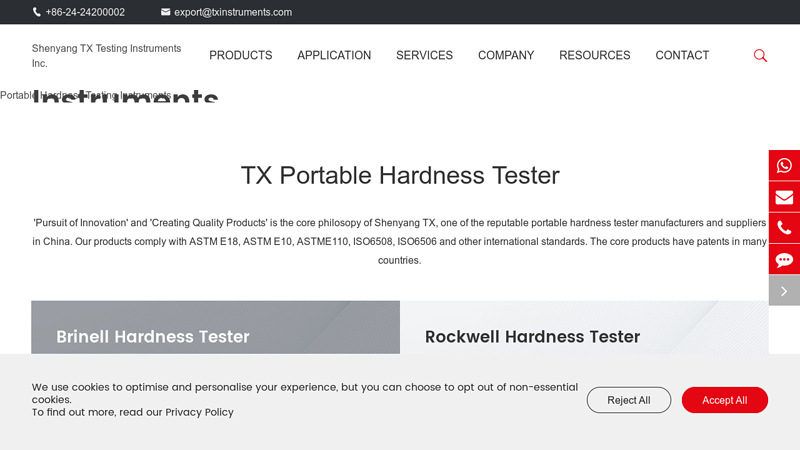Click the export@txinstruments.com email link
This screenshot has height=450, width=800.
click(233, 12)
